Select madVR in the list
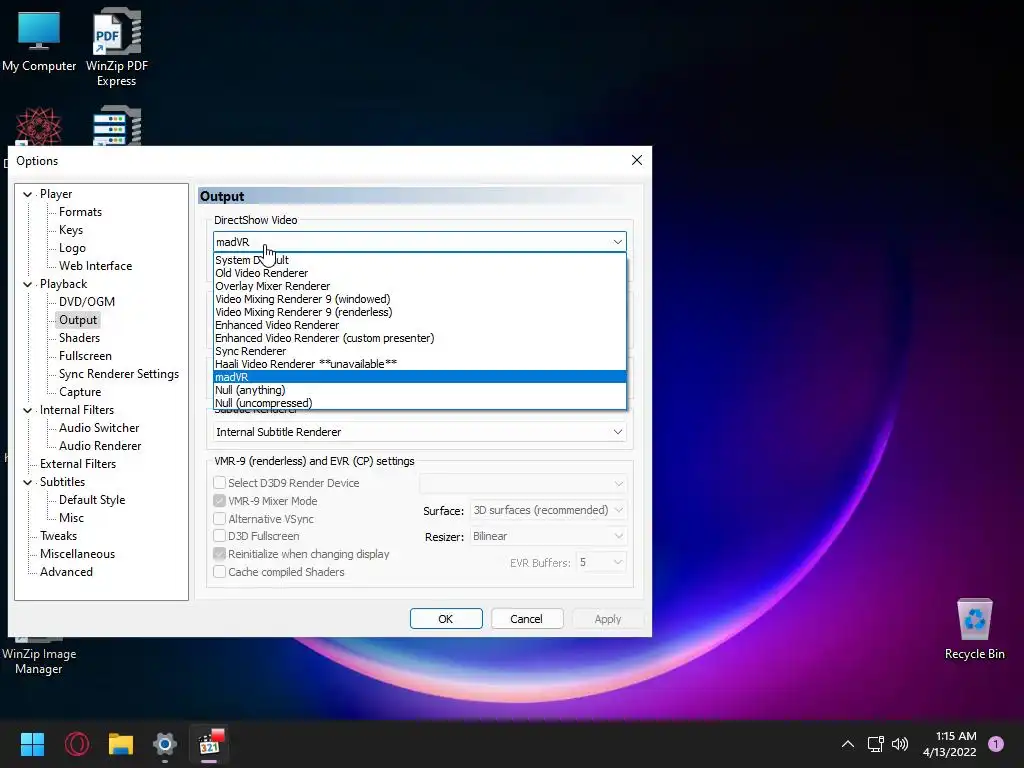This screenshot has height=768, width=1024. pyautogui.click(x=419, y=377)
